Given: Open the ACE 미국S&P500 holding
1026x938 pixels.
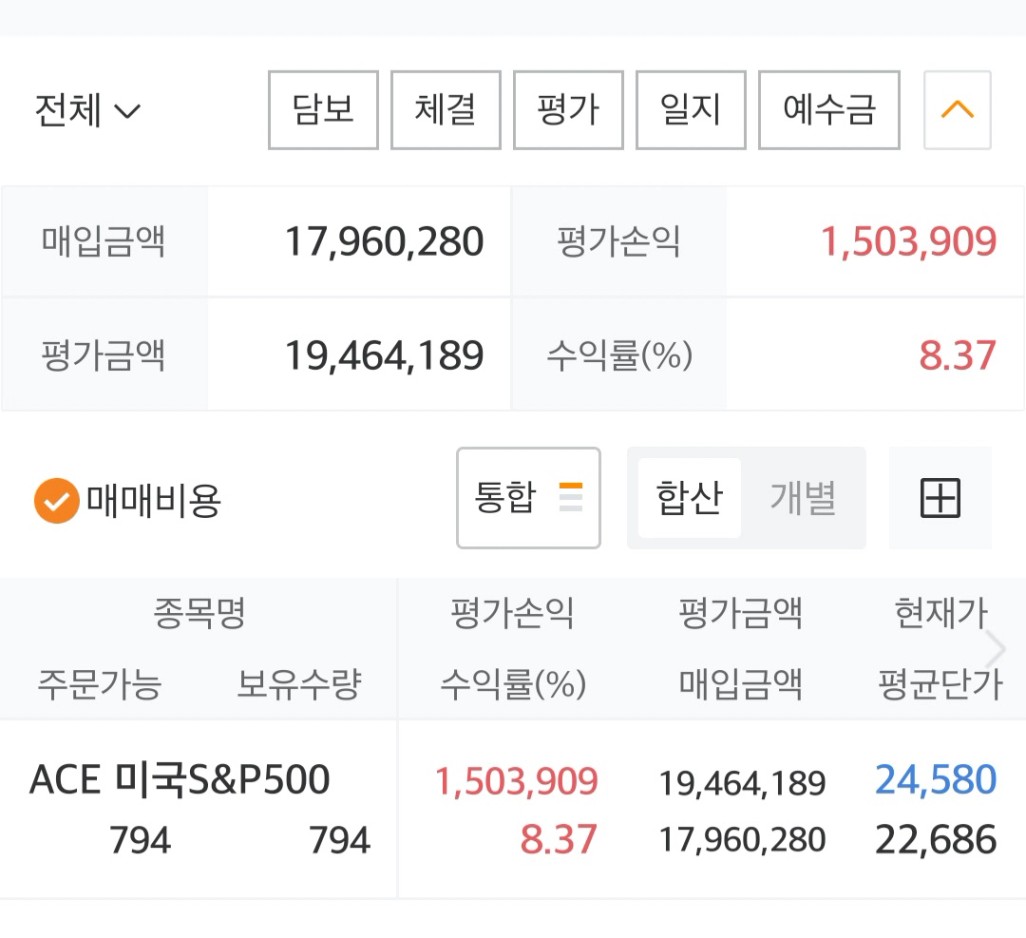Looking at the screenshot, I should tap(180, 780).
